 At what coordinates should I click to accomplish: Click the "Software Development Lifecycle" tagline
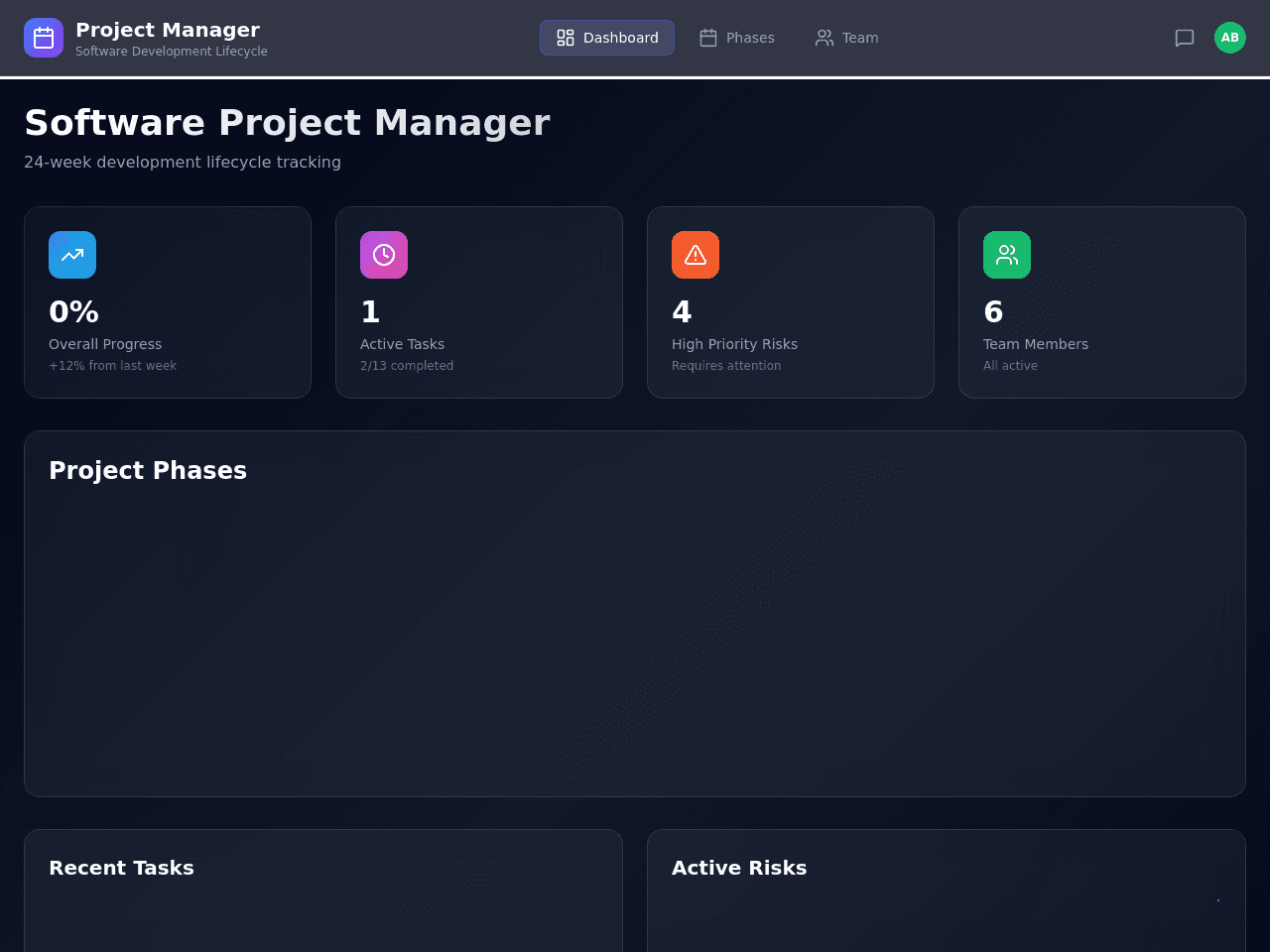click(172, 52)
